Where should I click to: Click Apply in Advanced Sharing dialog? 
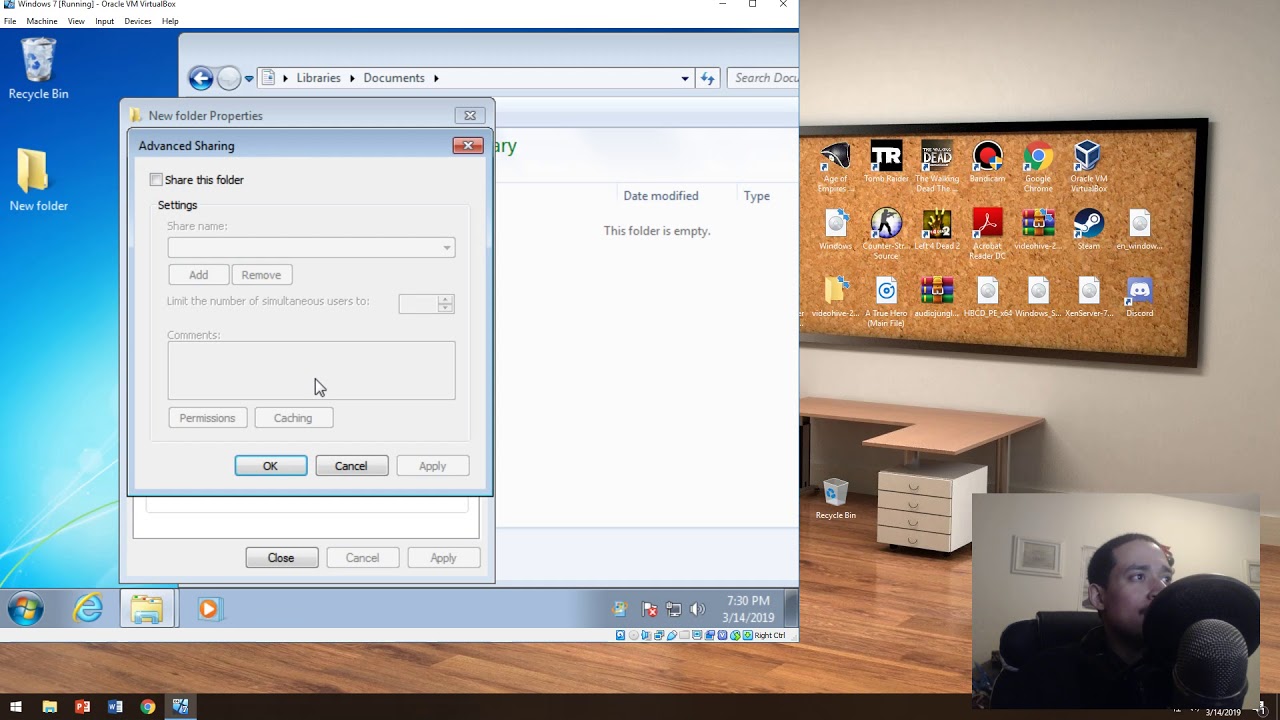pos(432,466)
